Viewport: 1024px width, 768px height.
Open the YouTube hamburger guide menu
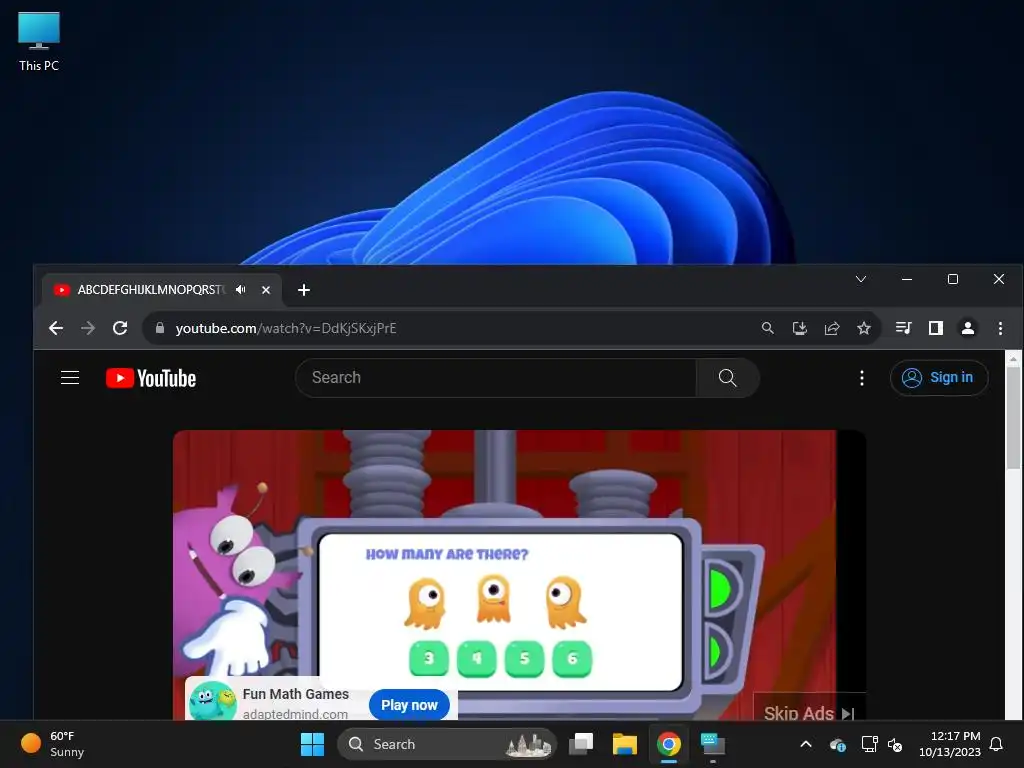pyautogui.click(x=70, y=377)
